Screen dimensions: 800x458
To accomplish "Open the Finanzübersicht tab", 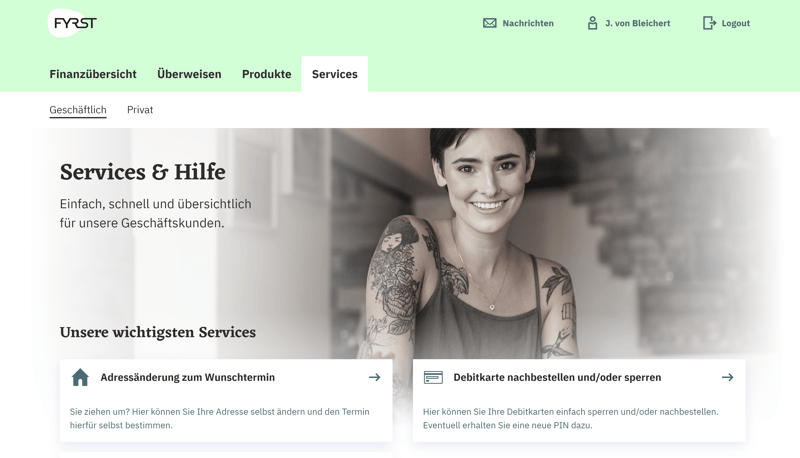I will pos(93,74).
